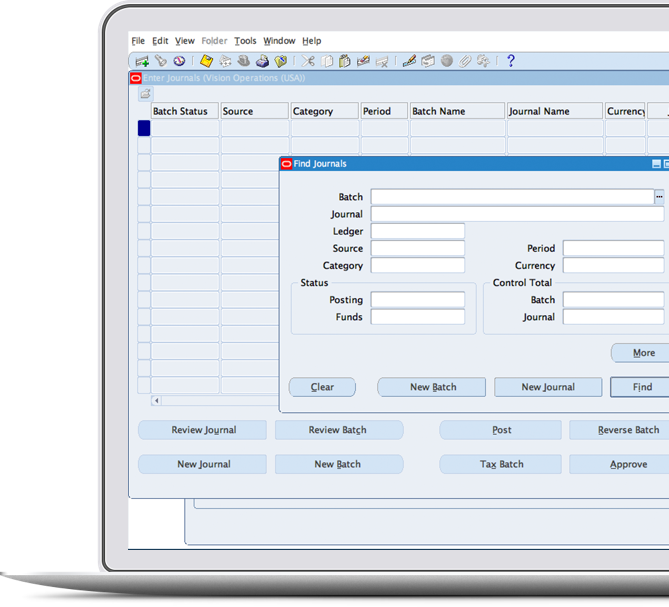
Task: Click the Post button
Action: click(x=501, y=430)
